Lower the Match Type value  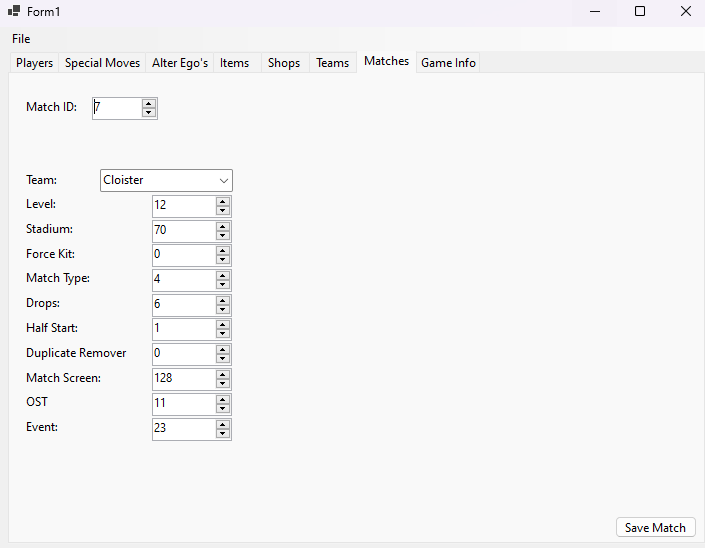click(223, 285)
